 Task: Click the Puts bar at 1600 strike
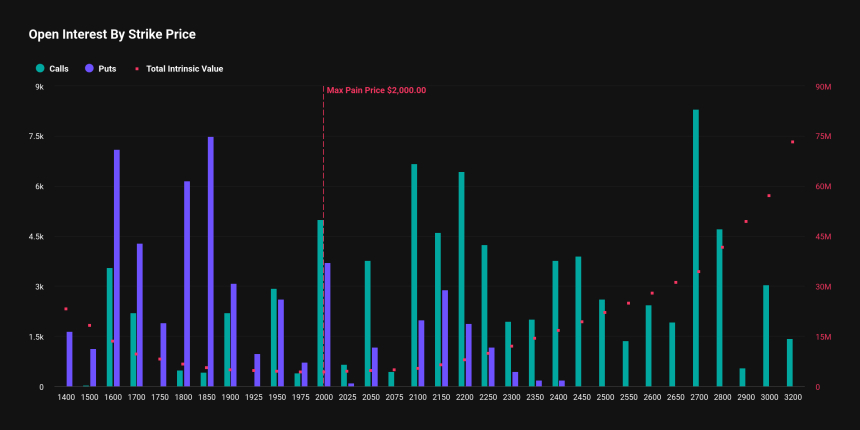click(x=117, y=268)
